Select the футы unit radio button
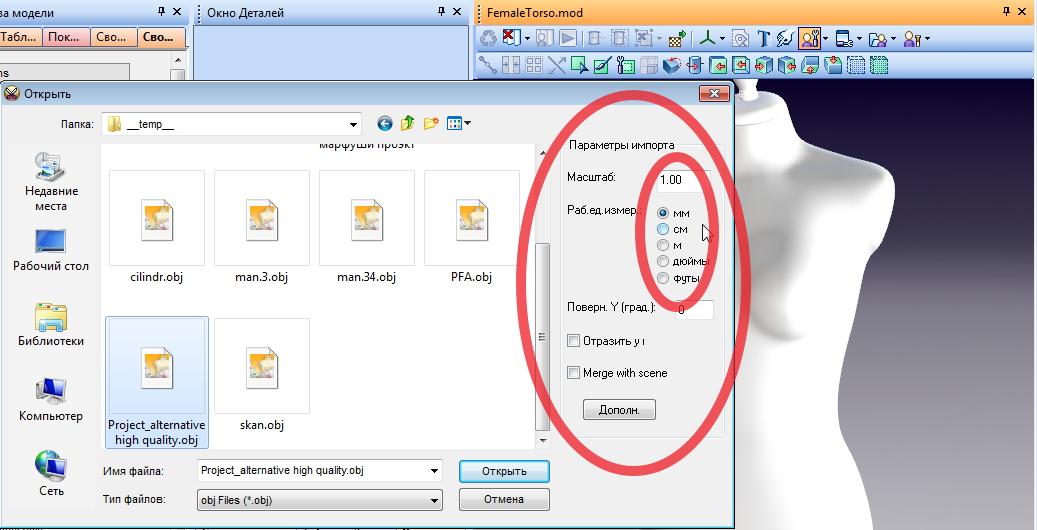1037x530 pixels. point(663,279)
